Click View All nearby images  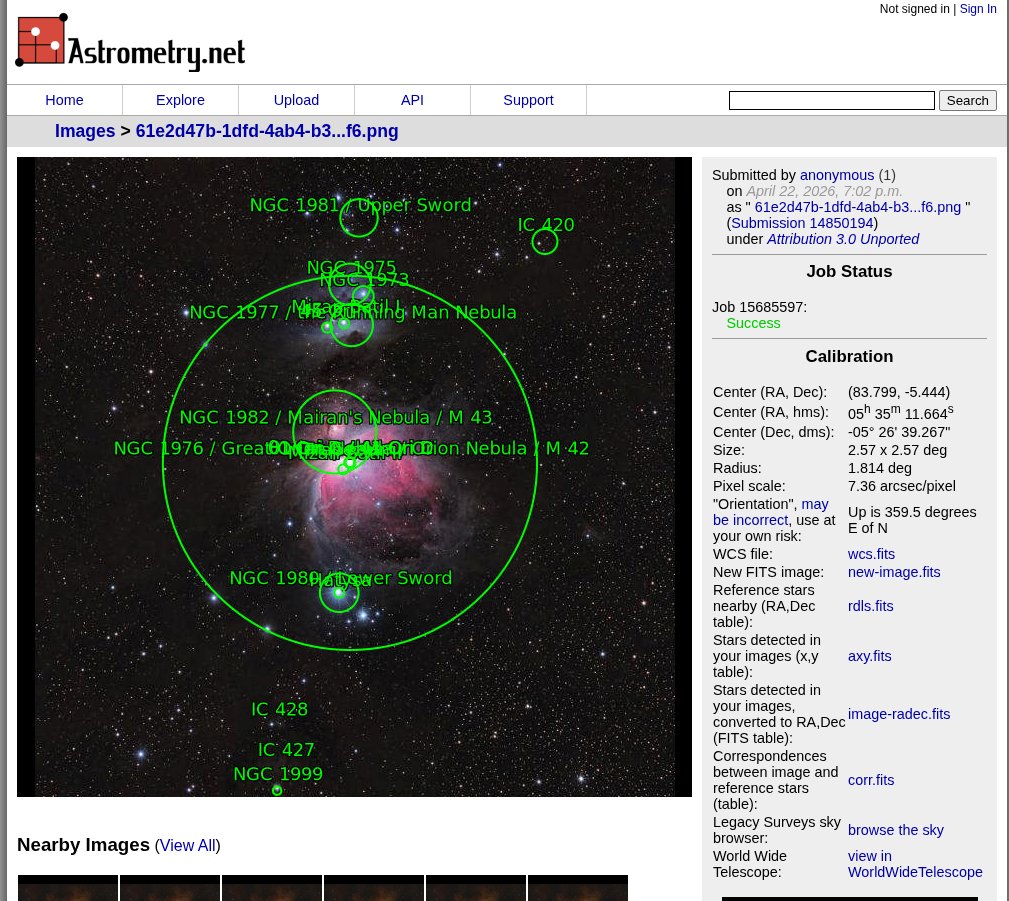[187, 845]
